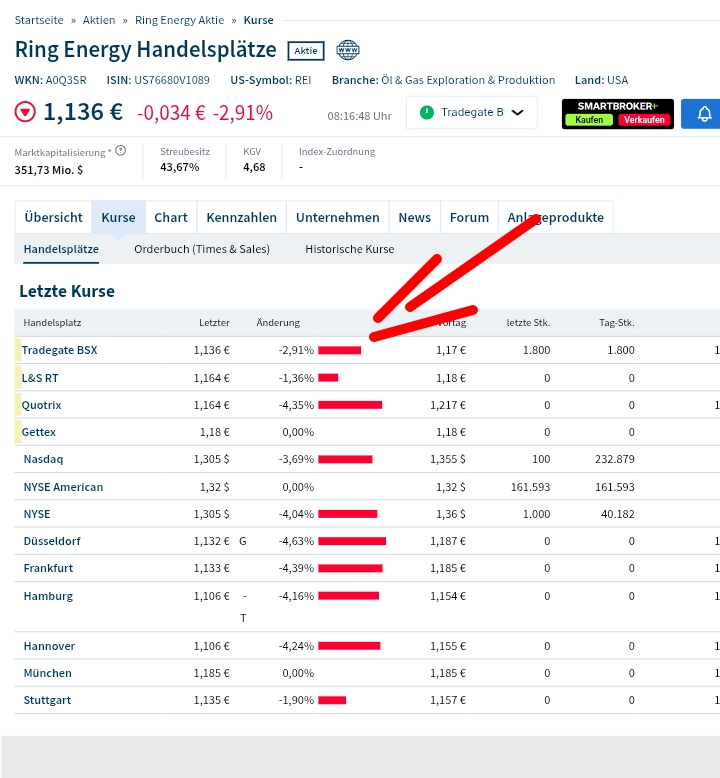Switch to the Übersicht tab
720x778 pixels.
click(x=53, y=217)
